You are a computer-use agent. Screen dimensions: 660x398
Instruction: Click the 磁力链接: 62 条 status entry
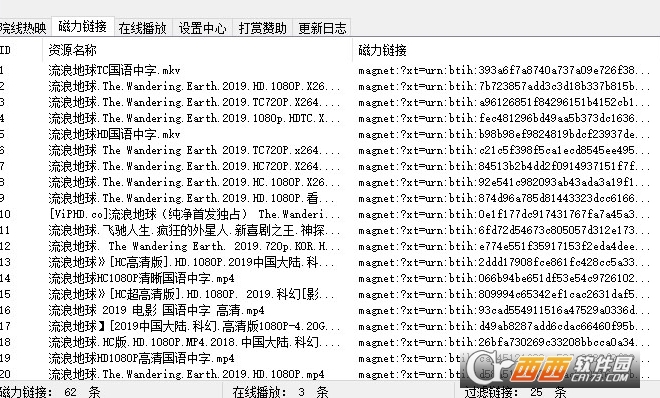tap(50, 392)
